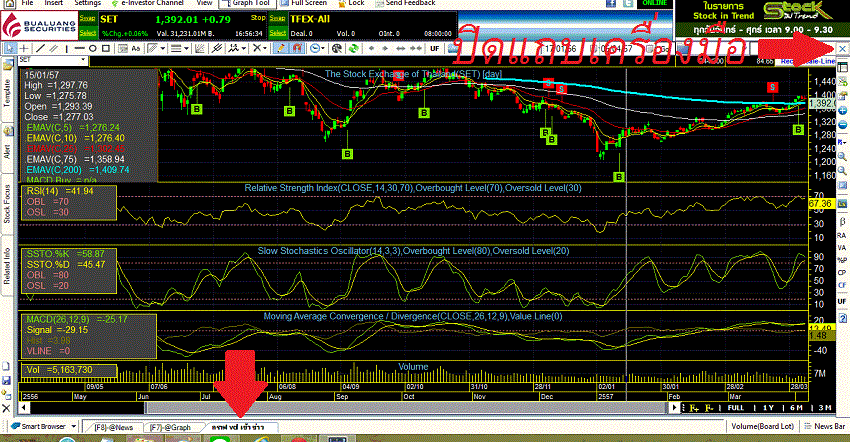The height and width of the screenshot is (442, 850).
Task: Select the parallel lines drawing tool
Action: 54,49
